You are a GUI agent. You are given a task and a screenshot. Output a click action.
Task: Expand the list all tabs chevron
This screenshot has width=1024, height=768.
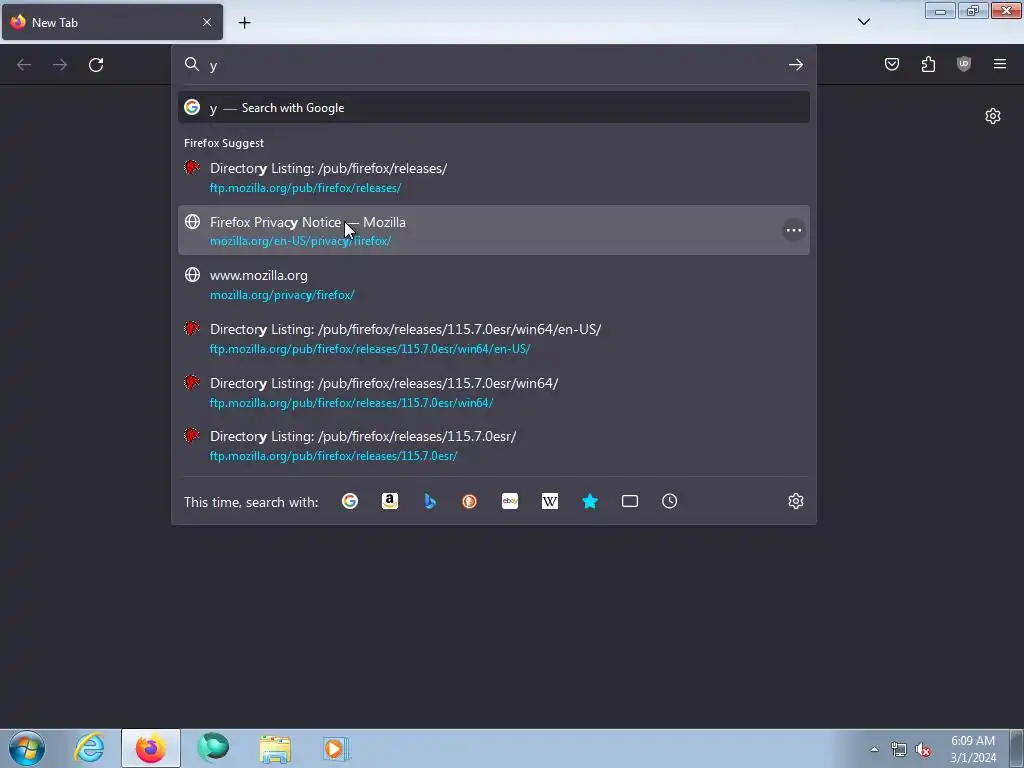(863, 22)
